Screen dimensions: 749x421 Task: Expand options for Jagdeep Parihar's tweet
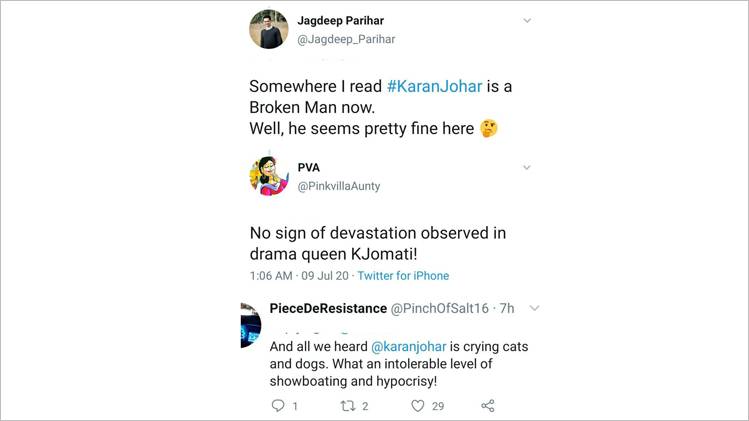[527, 21]
